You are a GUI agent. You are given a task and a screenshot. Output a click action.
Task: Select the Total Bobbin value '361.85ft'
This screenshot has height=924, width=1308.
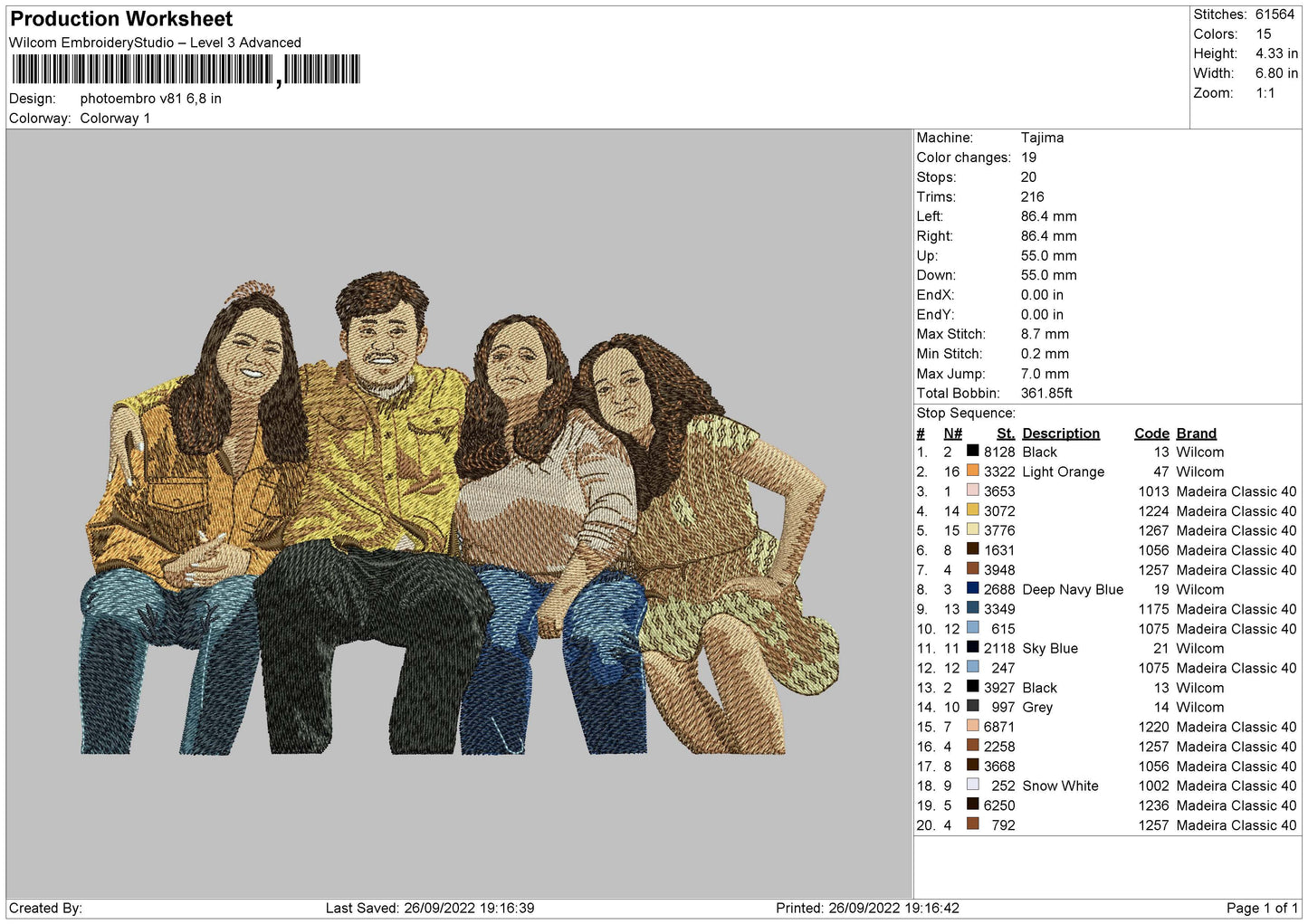point(1046,394)
